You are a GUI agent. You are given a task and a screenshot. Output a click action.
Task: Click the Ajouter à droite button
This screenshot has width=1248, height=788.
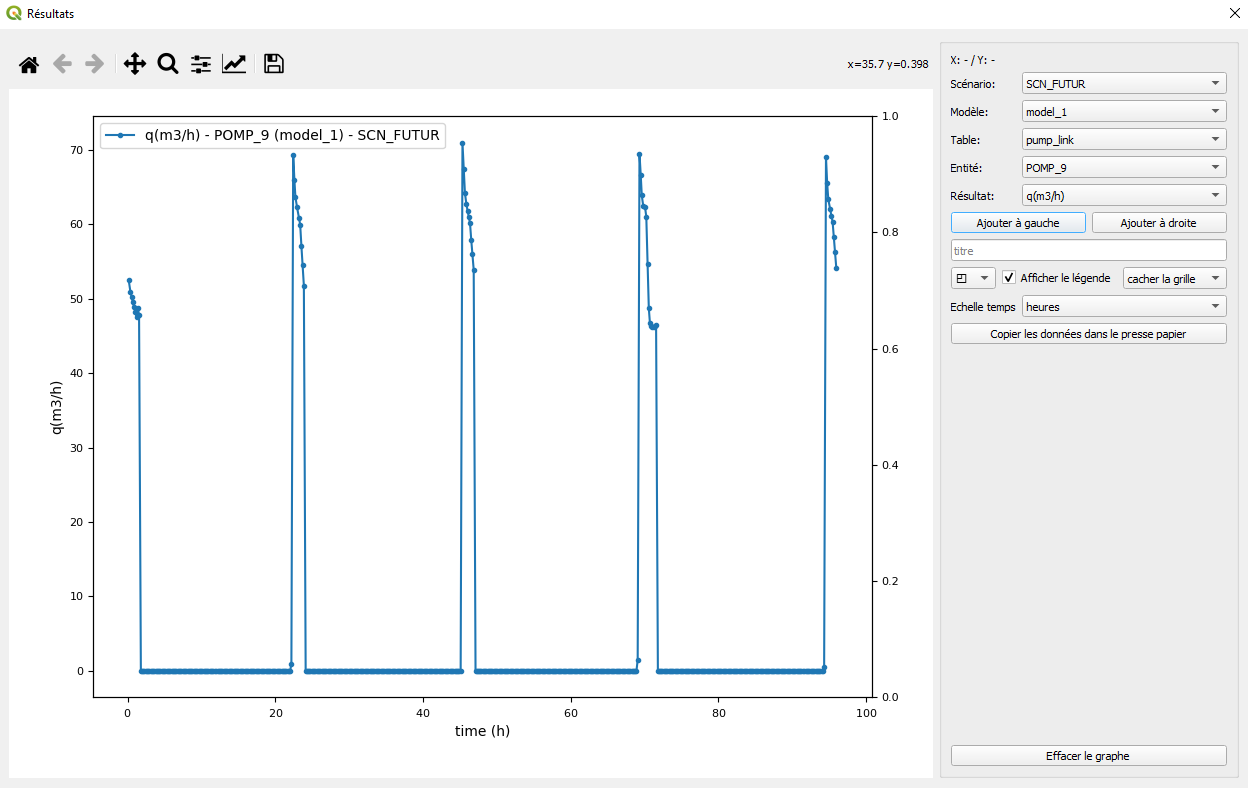point(1159,223)
